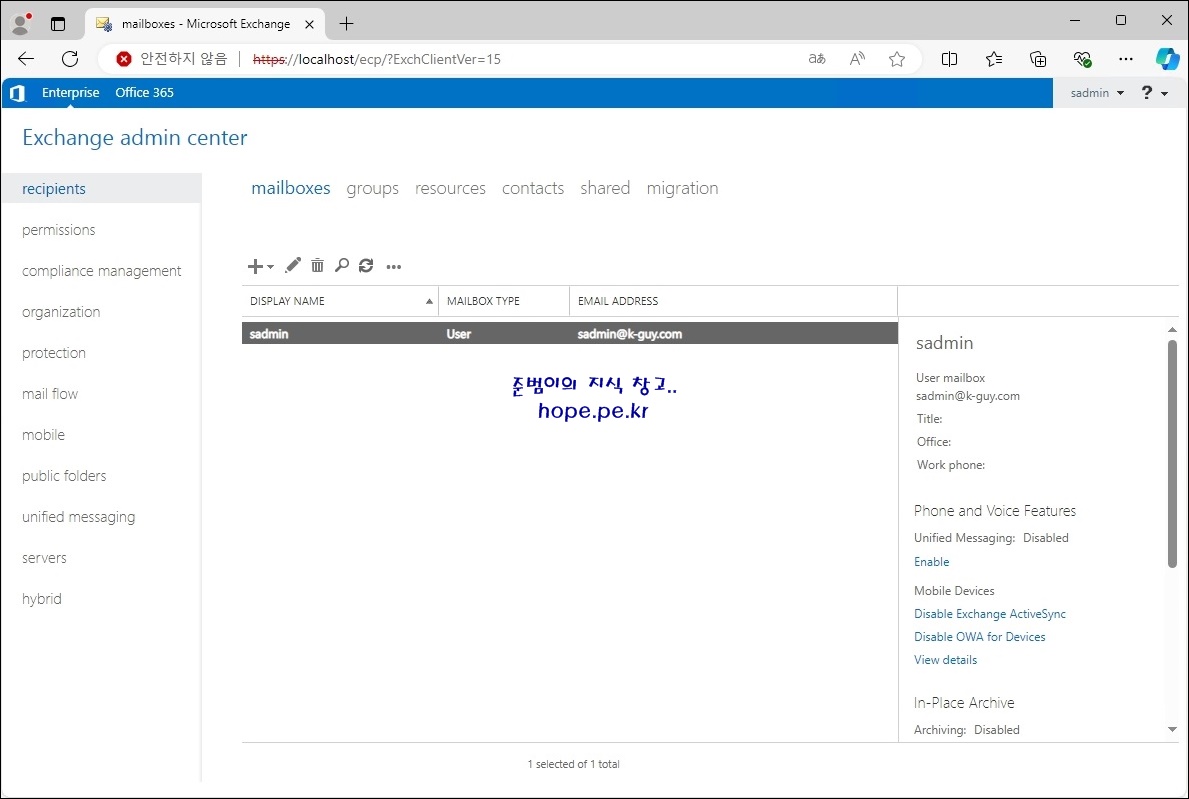
Task: Sort by MAILBOX TYPE column header
Action: click(504, 301)
